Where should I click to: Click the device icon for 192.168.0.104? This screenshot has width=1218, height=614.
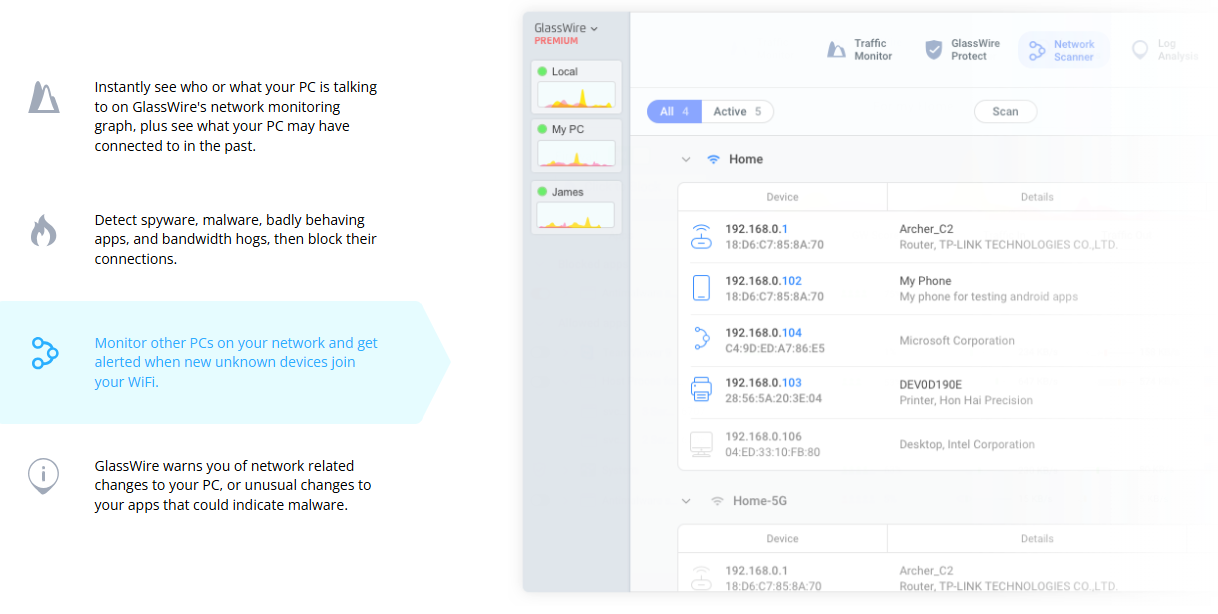pos(701,340)
